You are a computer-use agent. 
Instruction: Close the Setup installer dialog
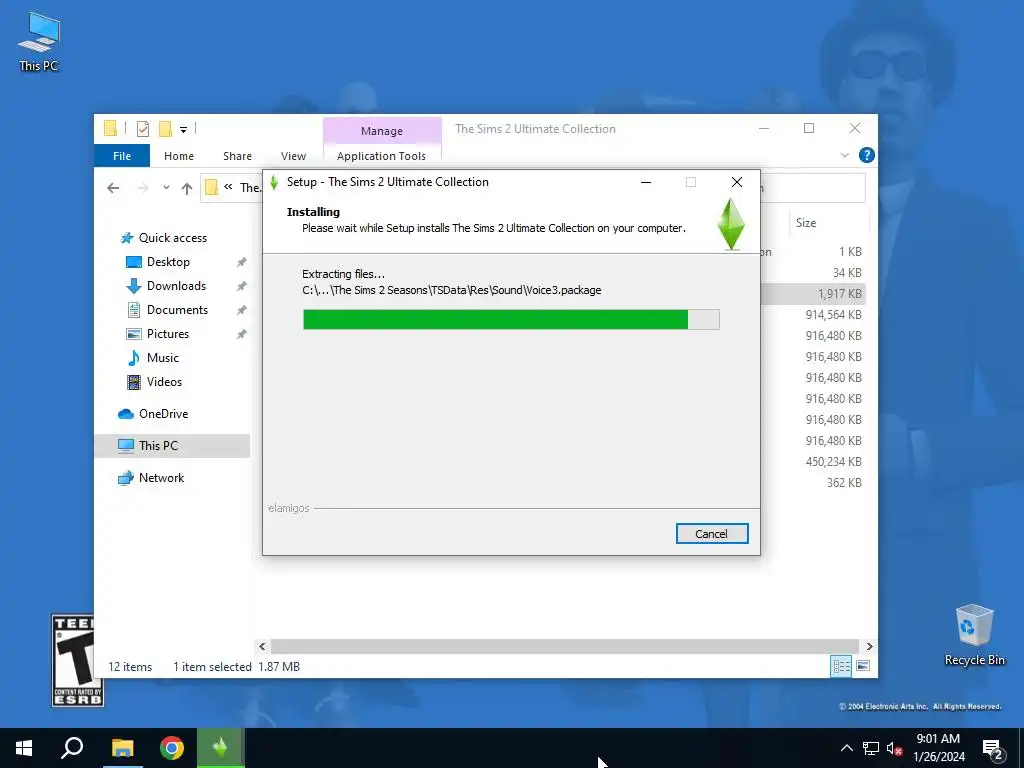(x=737, y=182)
